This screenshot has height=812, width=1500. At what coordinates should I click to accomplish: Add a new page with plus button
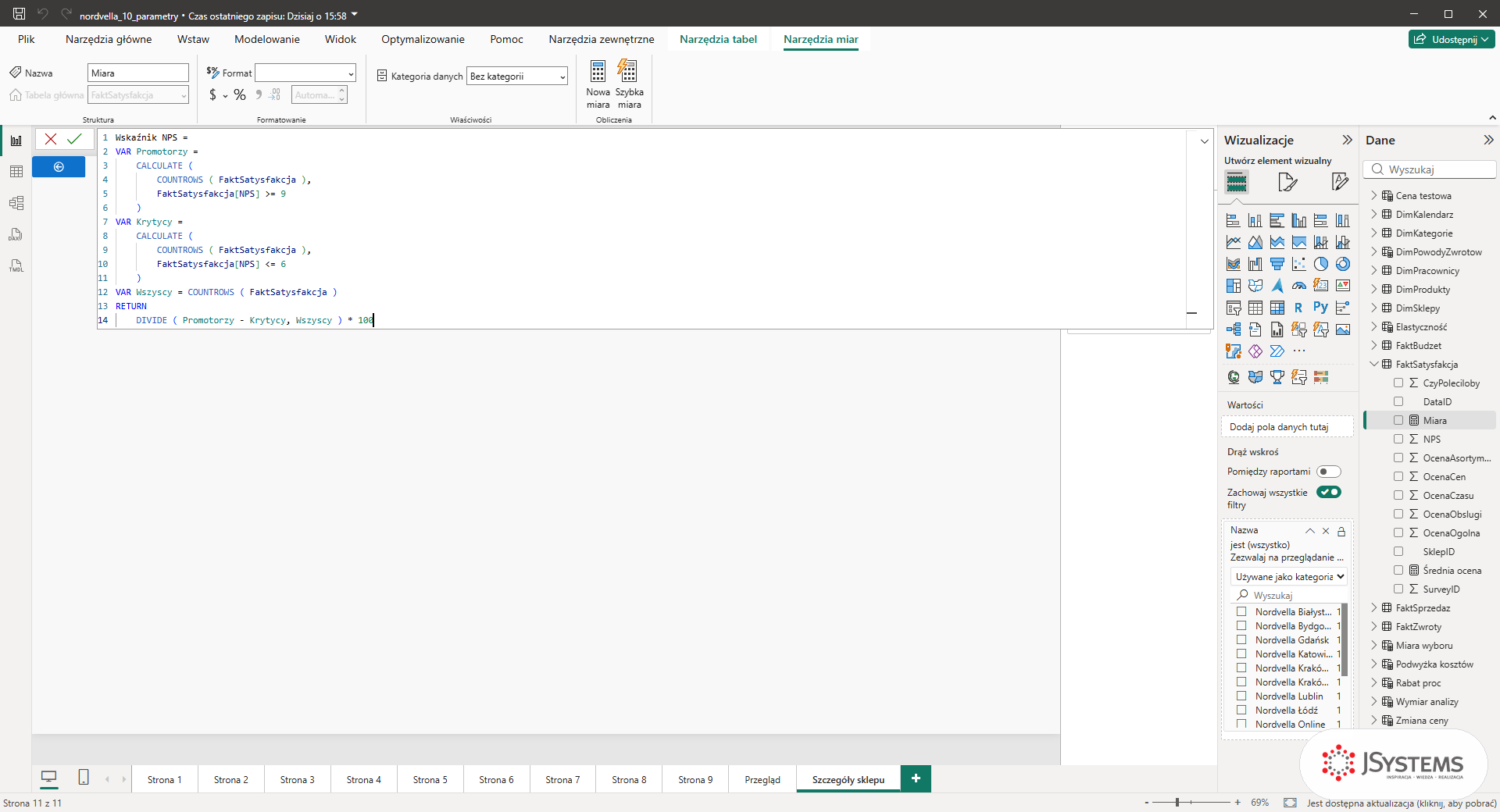916,778
